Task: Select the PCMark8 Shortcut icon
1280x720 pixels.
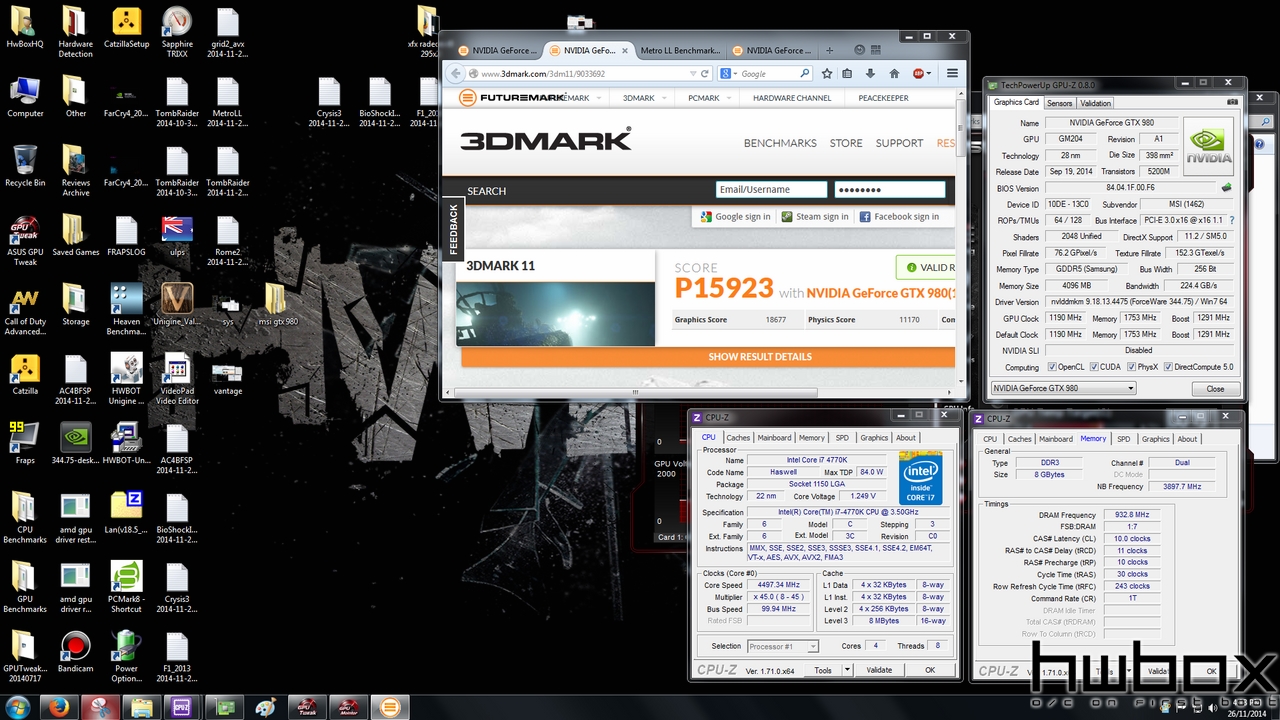Action: tap(126, 587)
